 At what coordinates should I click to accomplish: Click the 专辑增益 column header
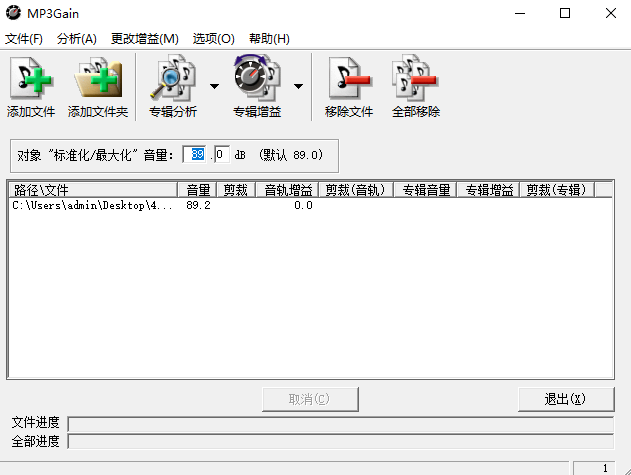pyautogui.click(x=488, y=190)
